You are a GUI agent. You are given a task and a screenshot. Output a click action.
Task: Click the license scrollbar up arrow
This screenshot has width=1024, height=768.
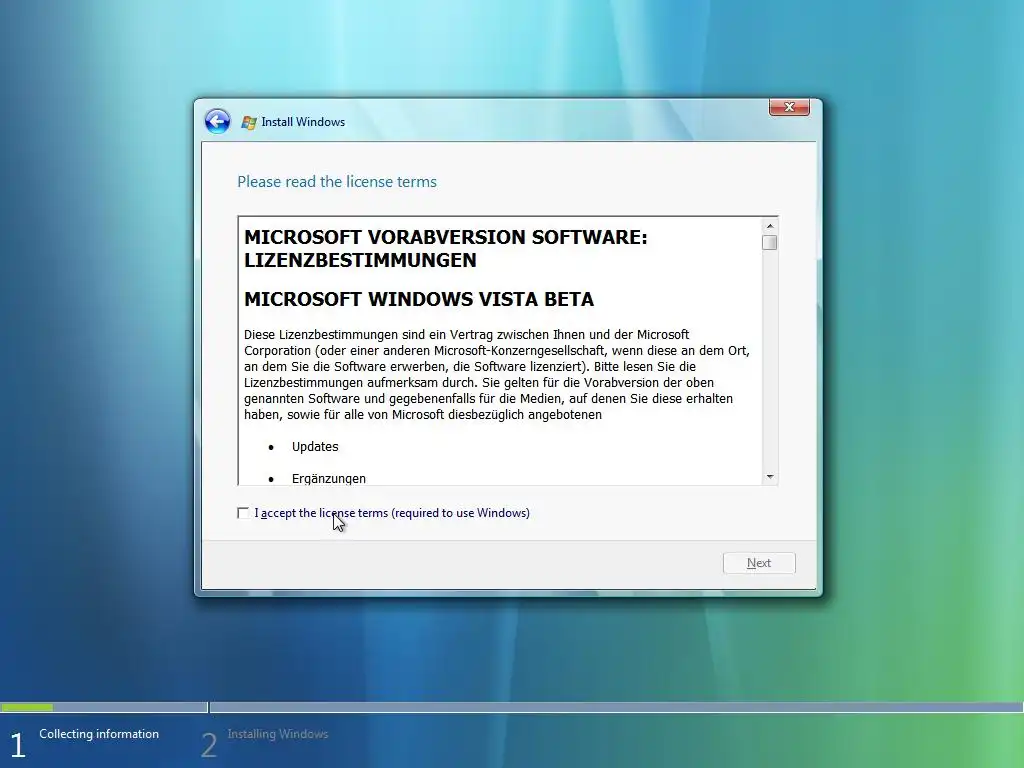point(770,226)
